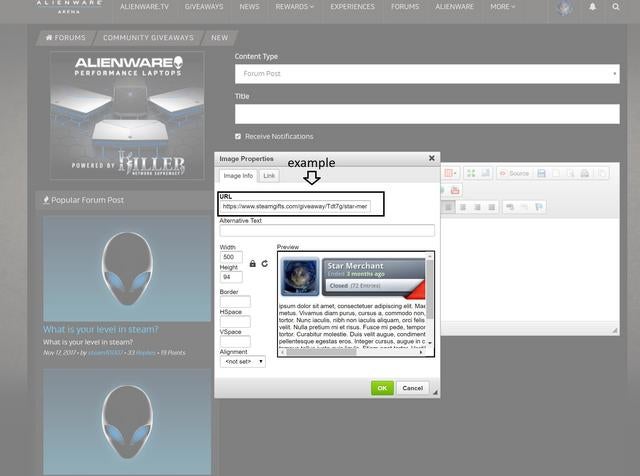This screenshot has width=640, height=476.
Task: Open the Experiences menu item
Action: [352, 7]
